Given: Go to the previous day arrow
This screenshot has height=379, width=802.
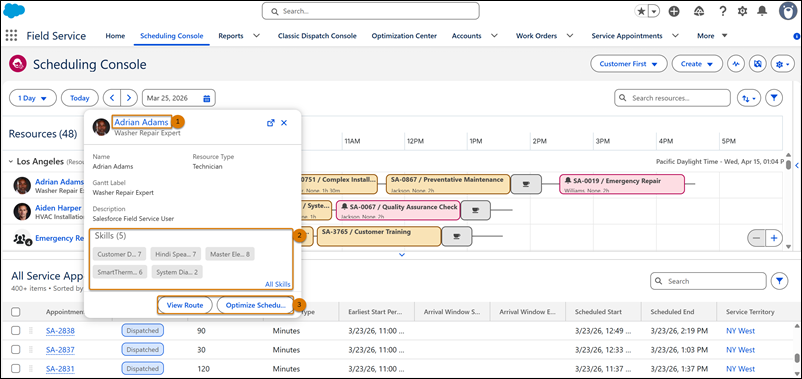Looking at the screenshot, I should click(112, 98).
